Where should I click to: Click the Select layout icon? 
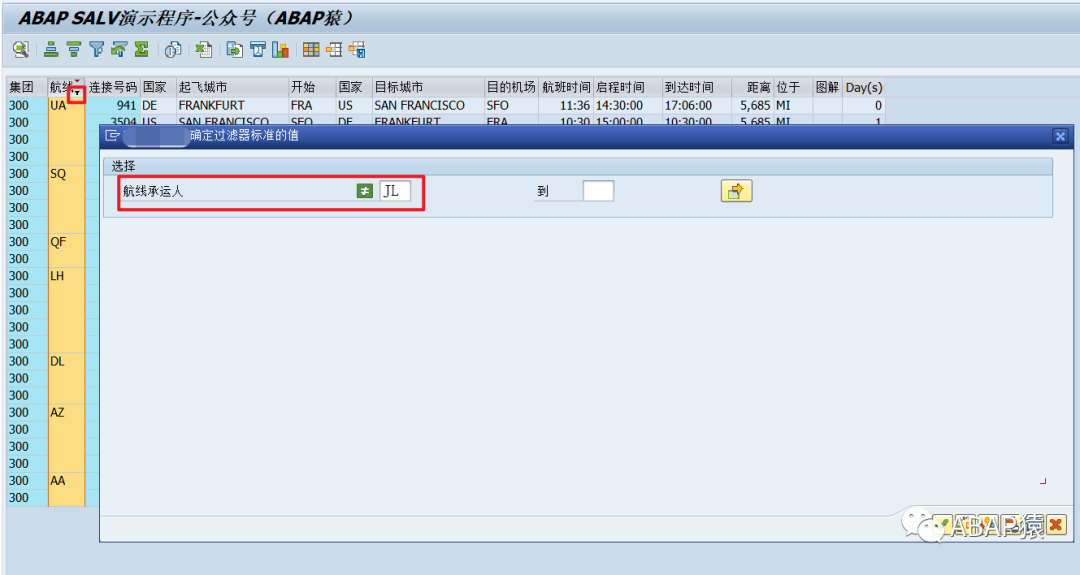click(x=334, y=50)
